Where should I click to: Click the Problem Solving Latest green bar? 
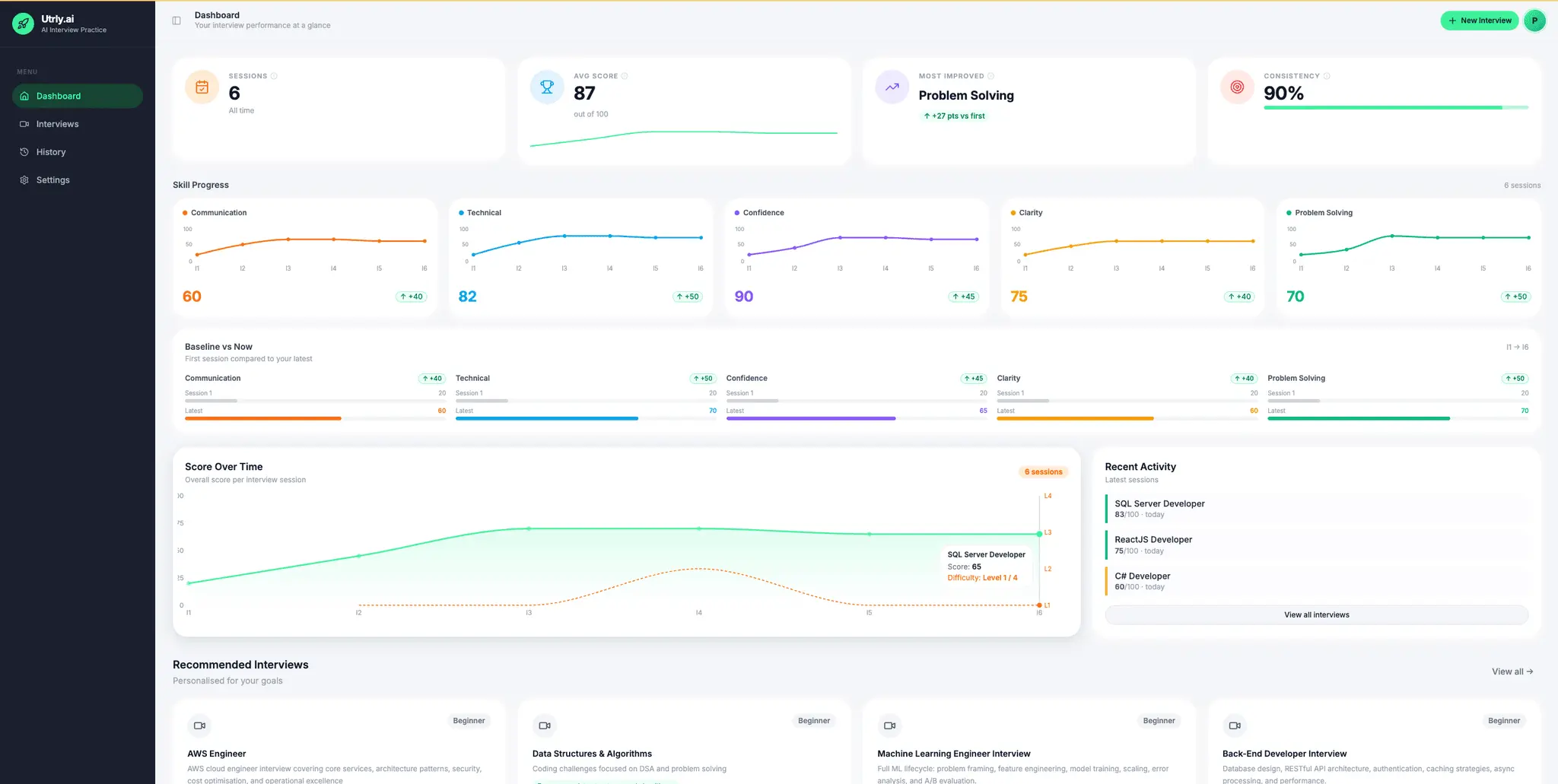[x=1359, y=418]
